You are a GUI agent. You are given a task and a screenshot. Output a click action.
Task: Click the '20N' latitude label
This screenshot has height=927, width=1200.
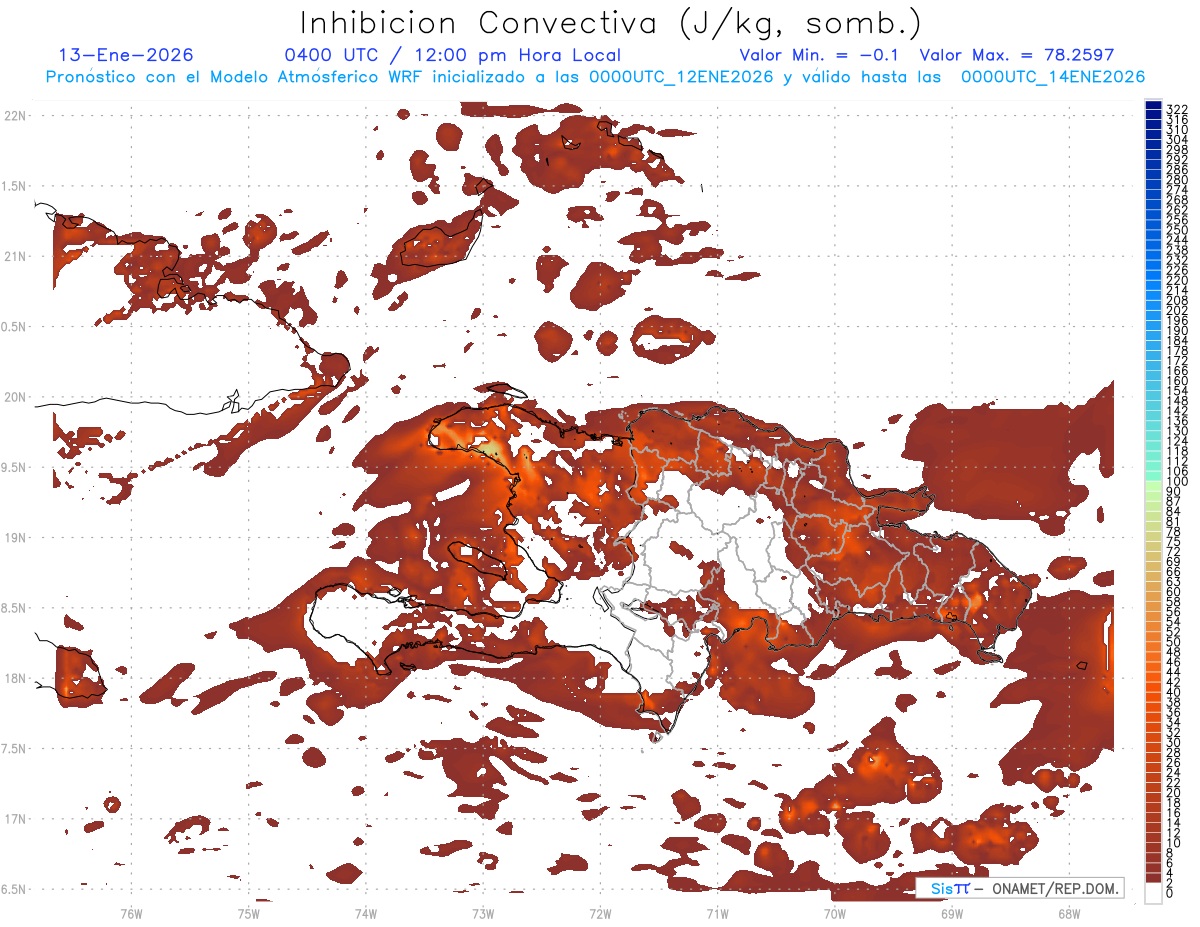[15, 397]
